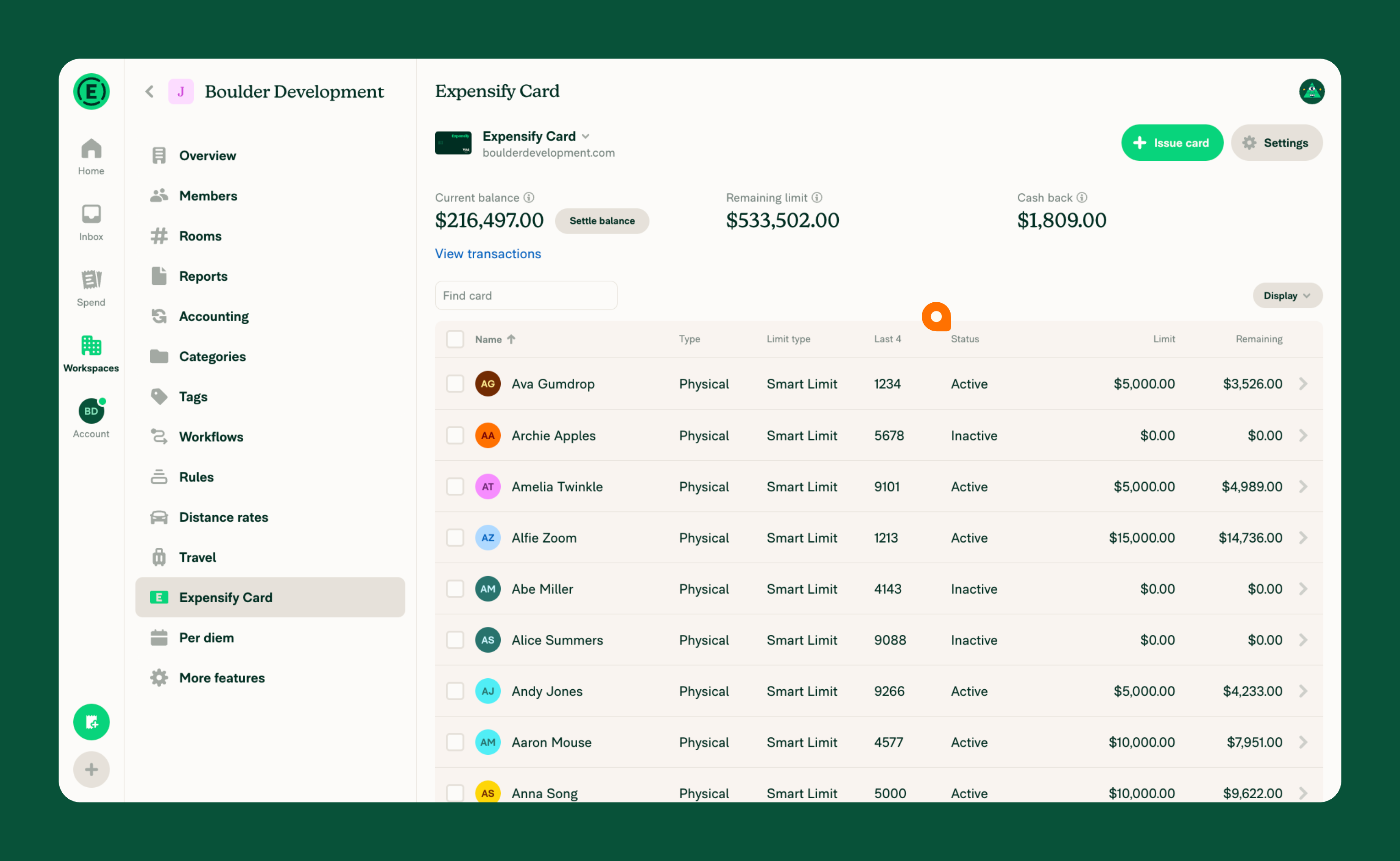Open the Distance rates menu item
Viewport: 1400px width, 861px height.
pos(270,517)
